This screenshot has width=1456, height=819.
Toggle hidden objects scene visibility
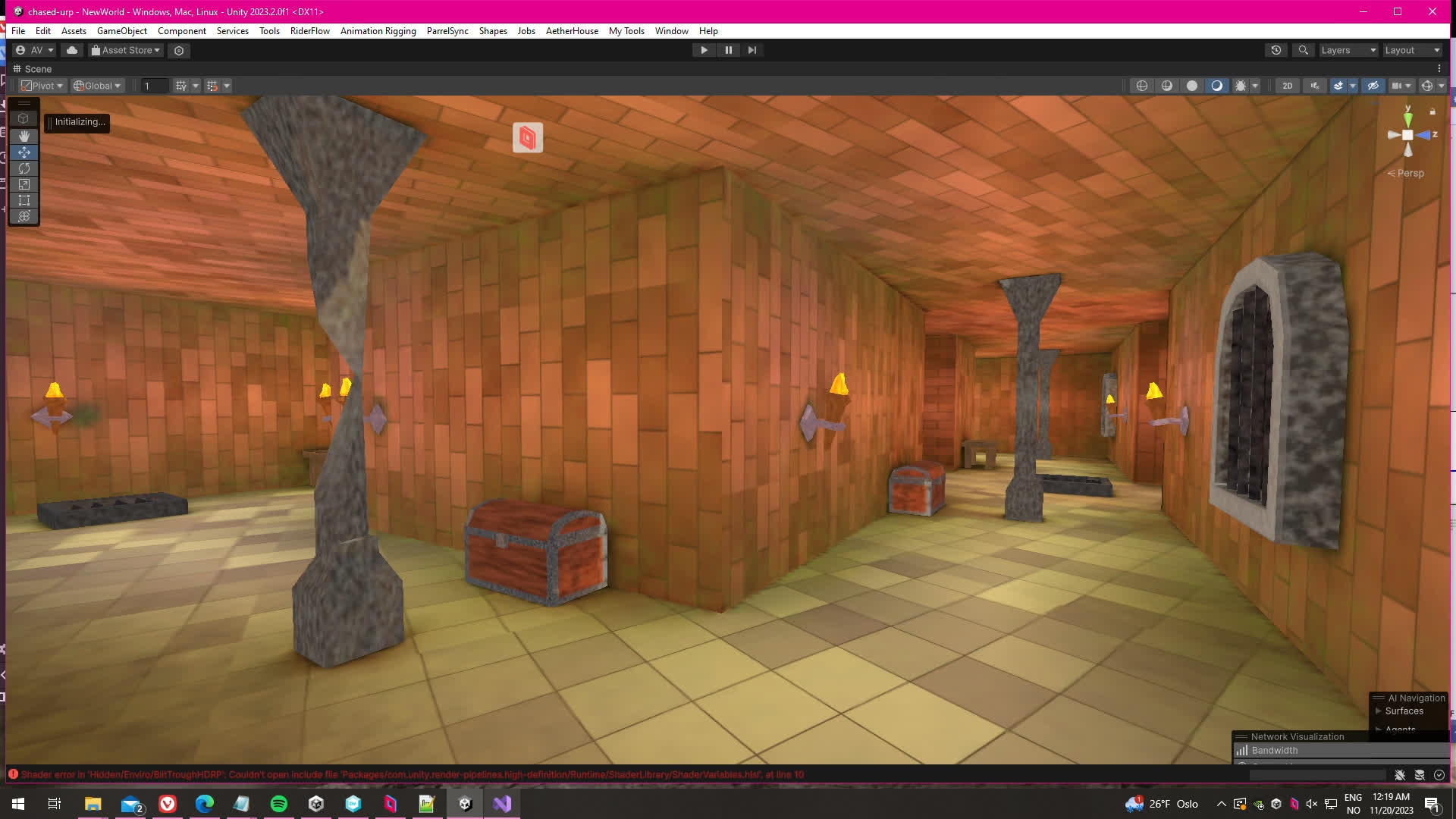pos(1373,86)
